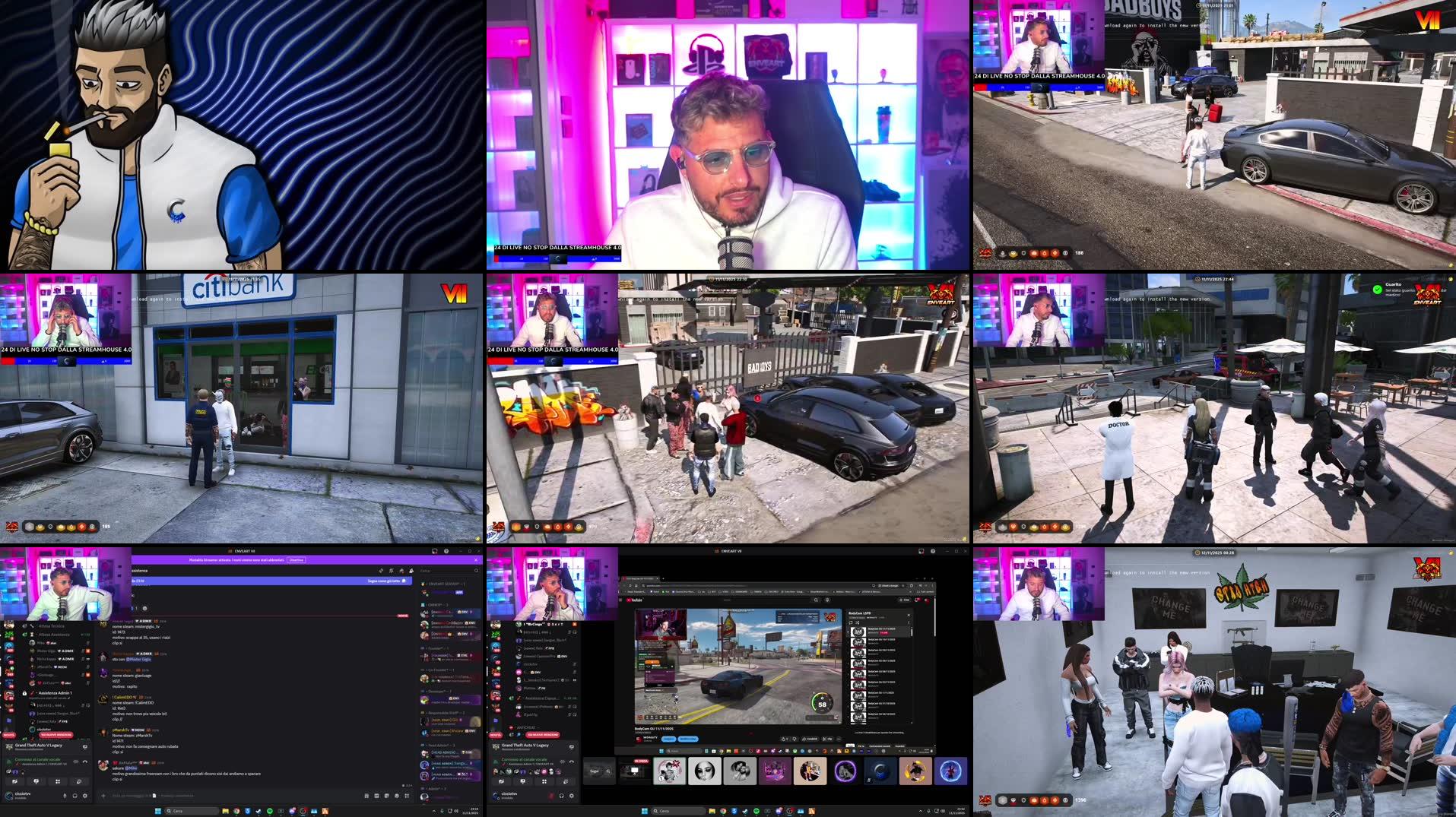This screenshot has width=1456, height=817.
Task: Click Disattiva to disable streamer mode
Action: [297, 560]
